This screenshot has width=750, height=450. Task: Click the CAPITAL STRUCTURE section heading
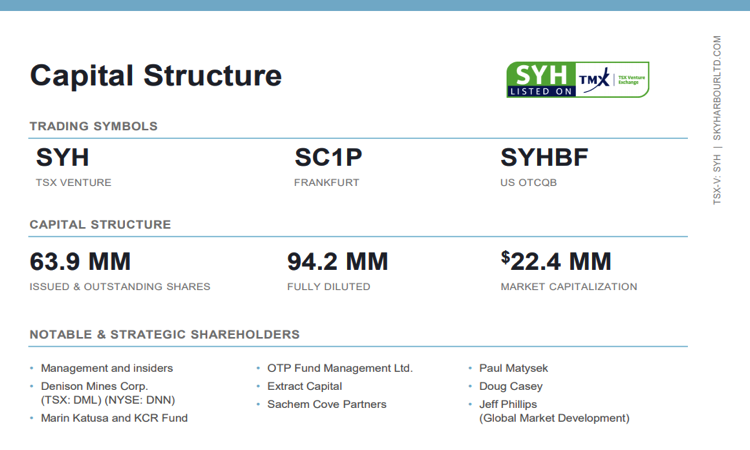(x=100, y=225)
